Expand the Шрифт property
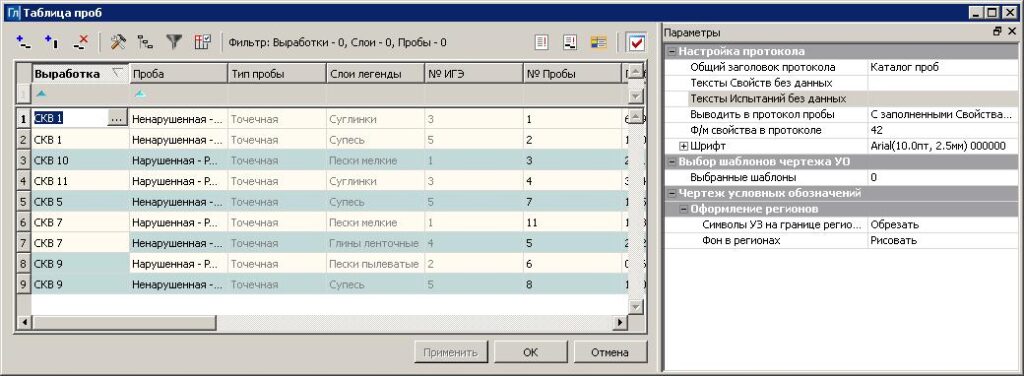The width and height of the screenshot is (1024, 376). pyautogui.click(x=684, y=146)
